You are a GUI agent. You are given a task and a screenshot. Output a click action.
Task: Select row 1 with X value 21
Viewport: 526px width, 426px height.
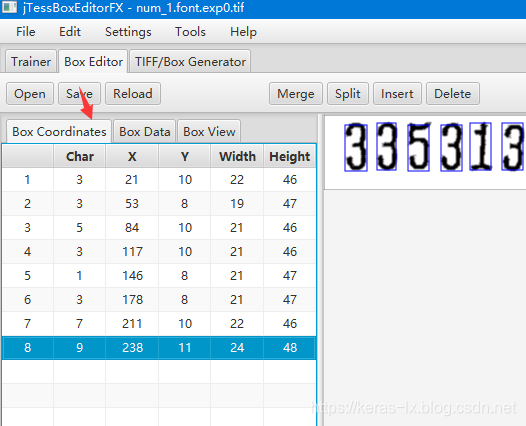[x=159, y=180]
